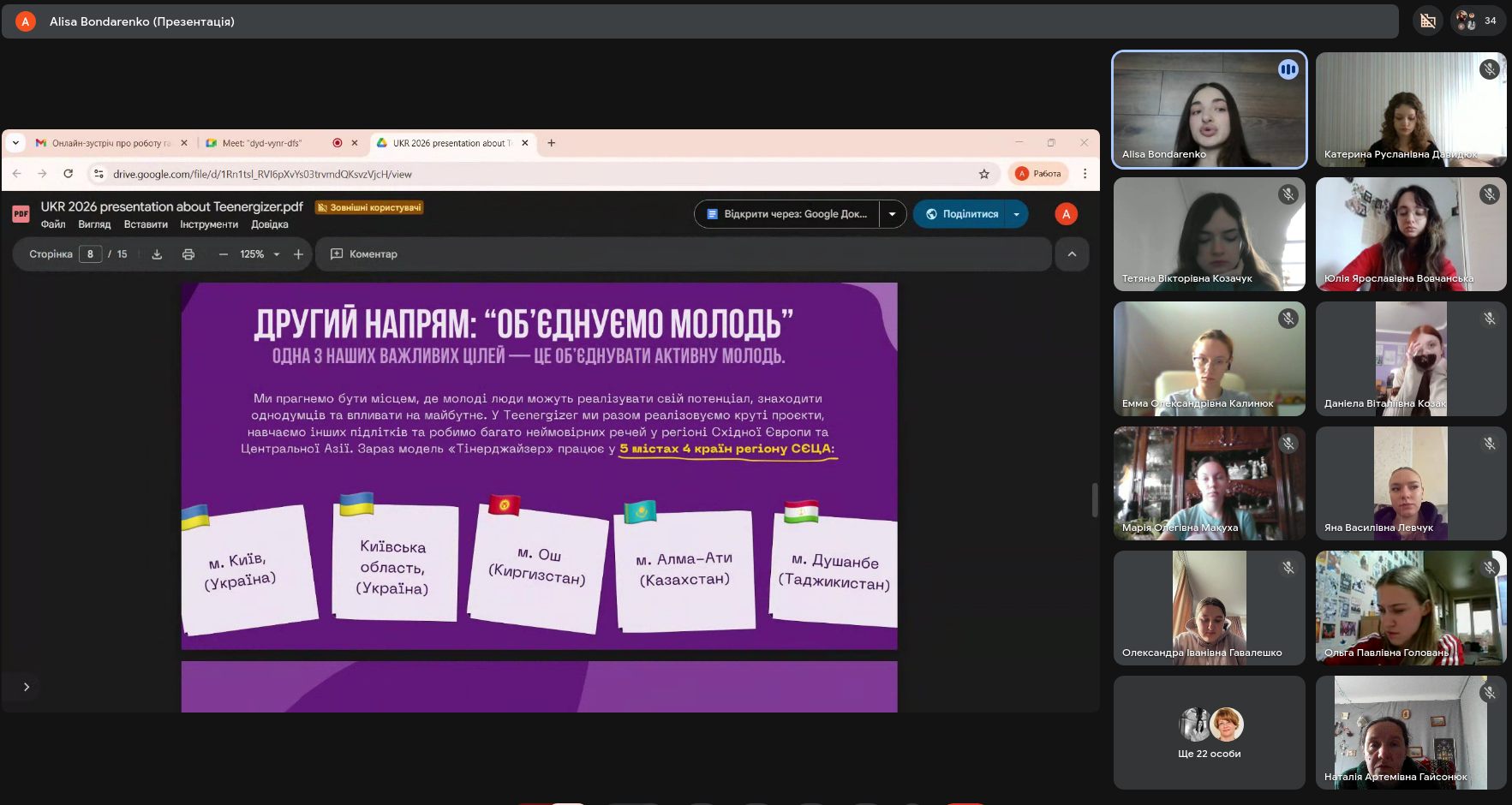
Task: Select Катерина Русланівна's video tile
Action: [x=1411, y=109]
